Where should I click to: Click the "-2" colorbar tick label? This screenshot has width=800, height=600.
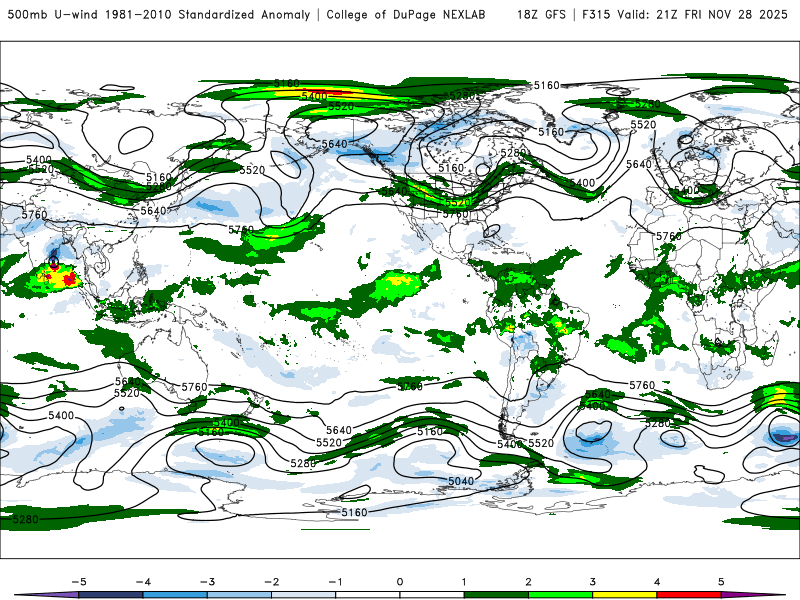[x=271, y=582]
